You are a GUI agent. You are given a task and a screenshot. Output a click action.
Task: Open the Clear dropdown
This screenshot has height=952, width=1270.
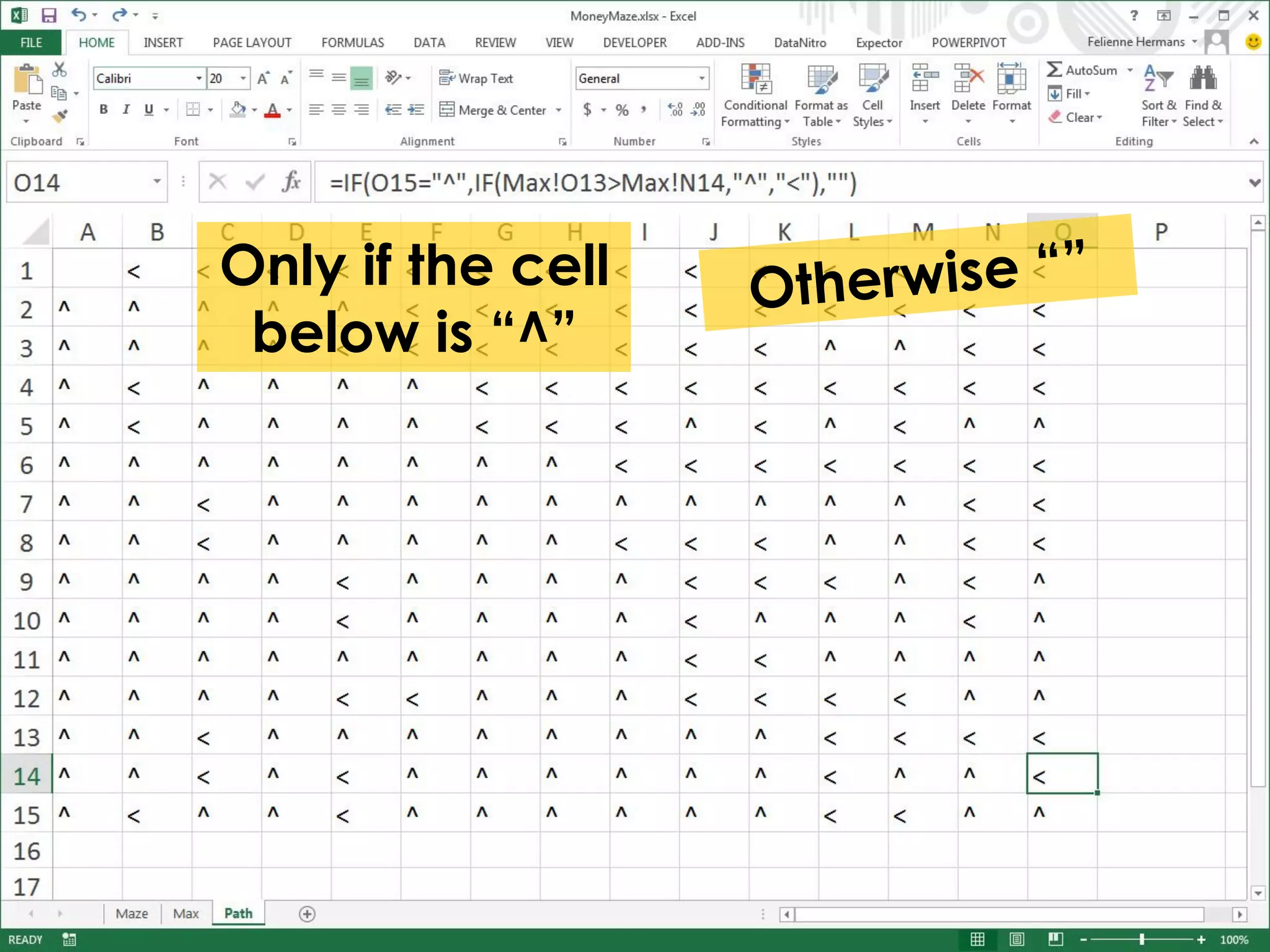pyautogui.click(x=1075, y=117)
